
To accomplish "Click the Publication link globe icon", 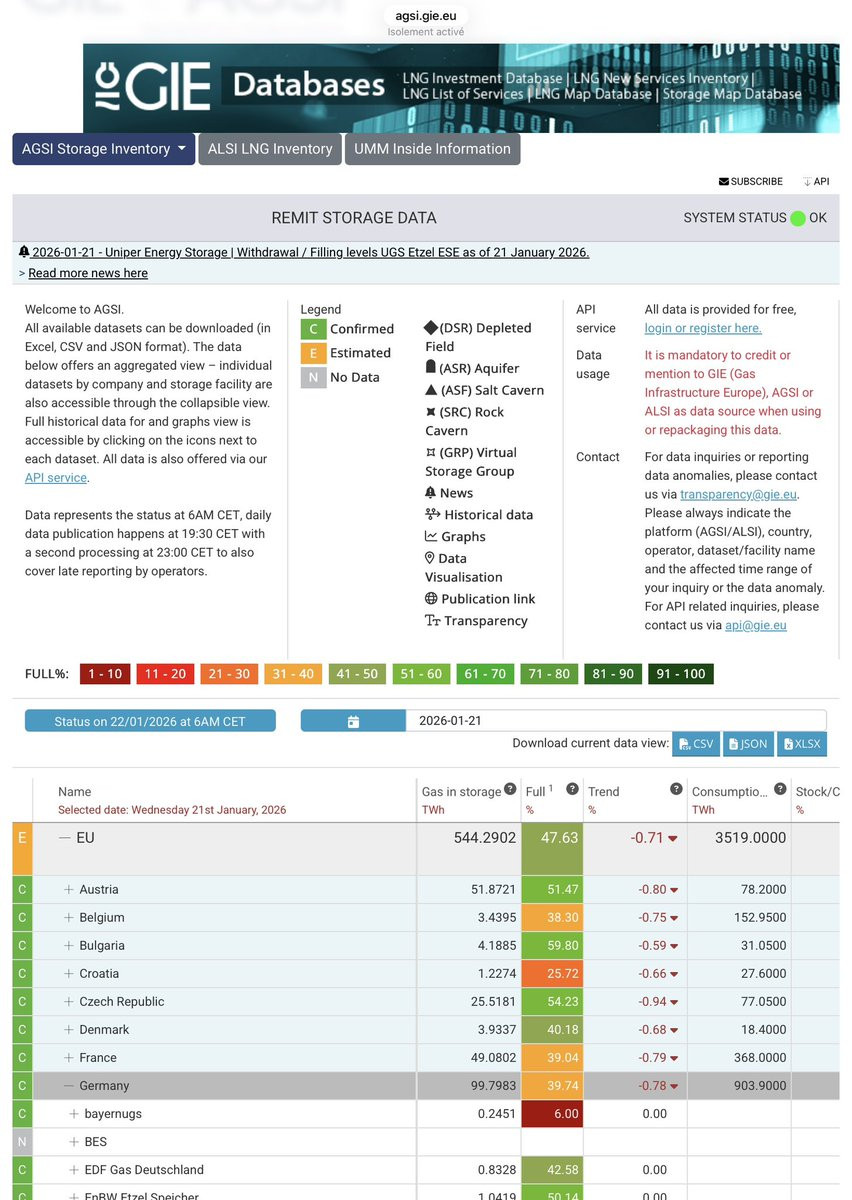I will coord(431,599).
